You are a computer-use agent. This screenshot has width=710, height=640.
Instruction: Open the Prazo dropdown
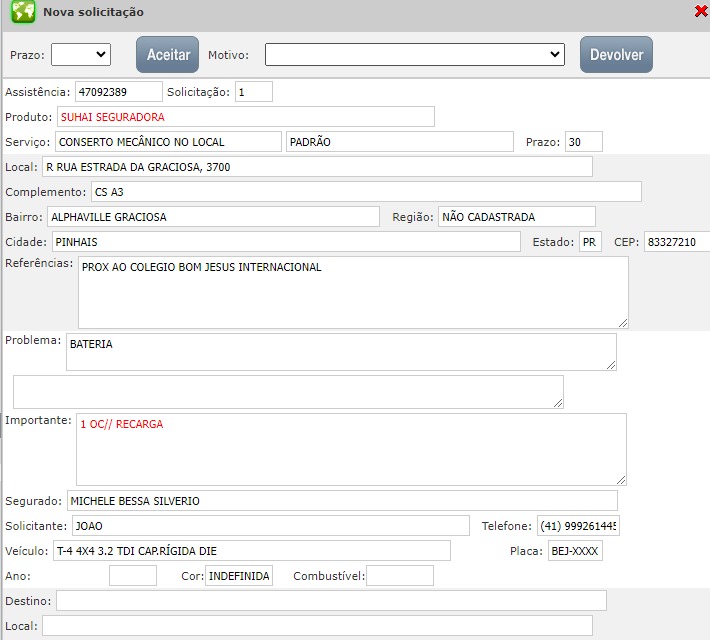[x=80, y=54]
